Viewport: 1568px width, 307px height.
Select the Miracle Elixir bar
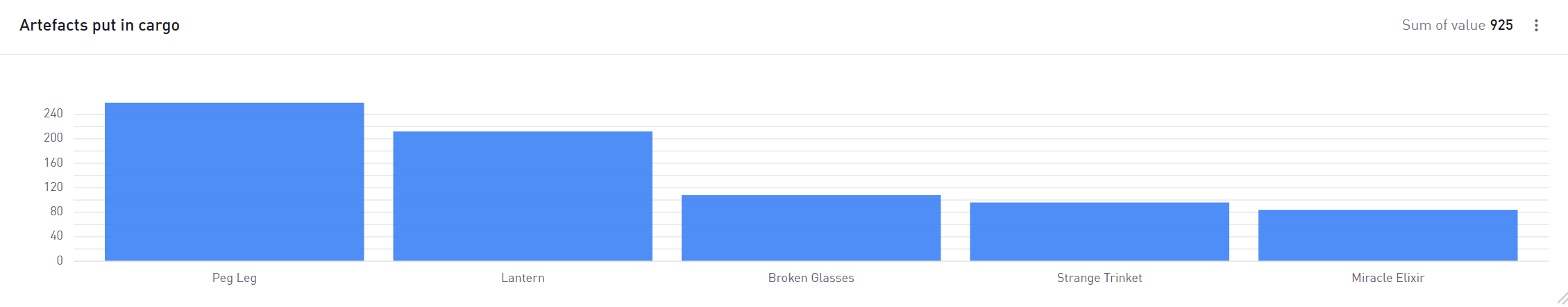tap(1388, 235)
